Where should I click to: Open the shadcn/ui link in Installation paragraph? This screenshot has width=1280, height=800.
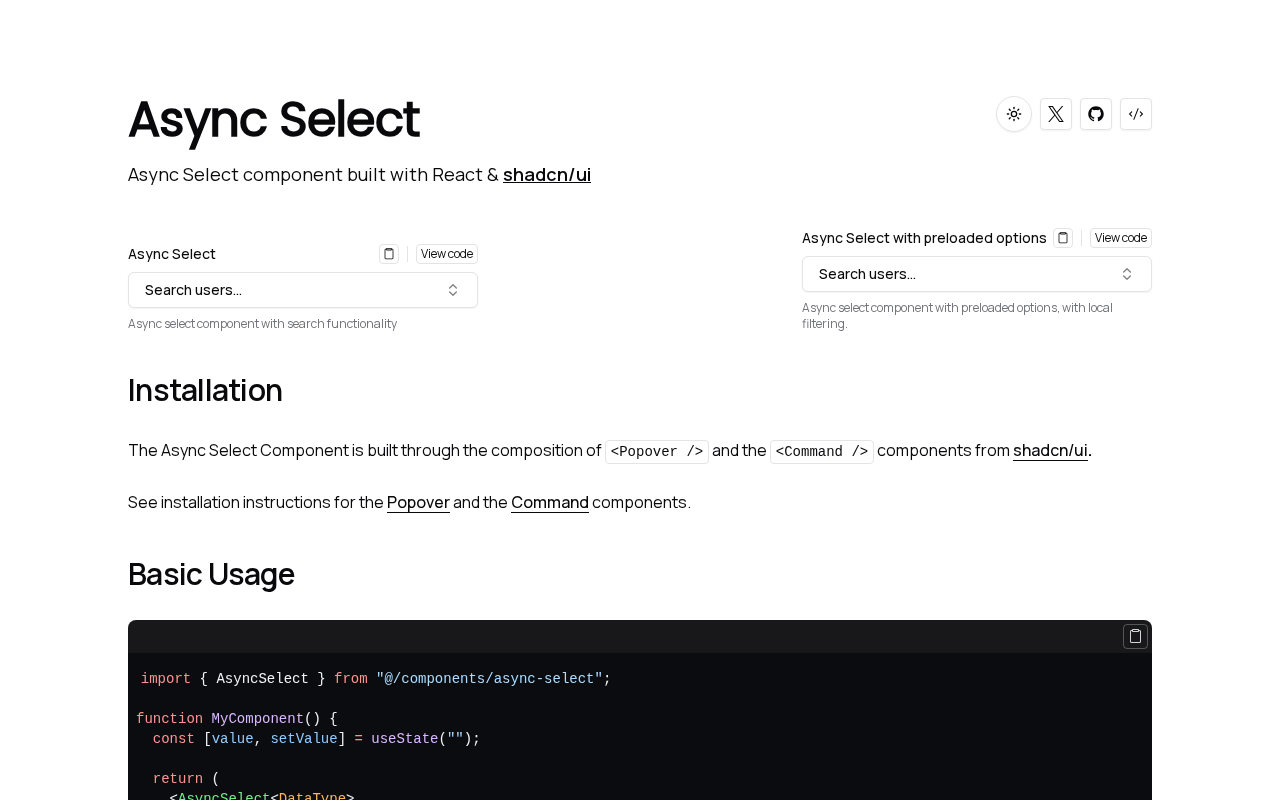point(1050,450)
